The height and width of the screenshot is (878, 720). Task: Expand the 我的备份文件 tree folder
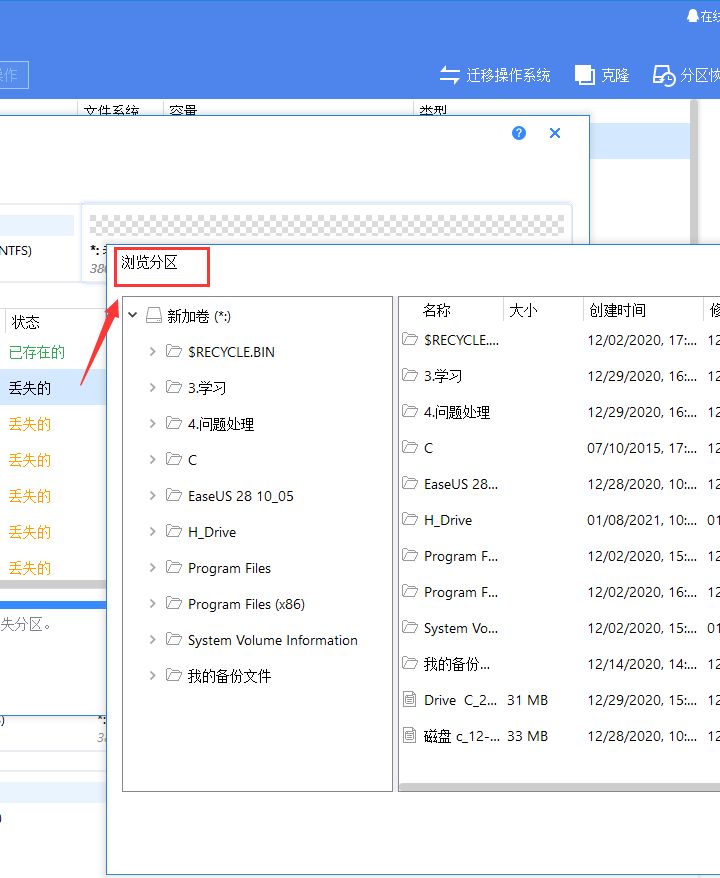coord(152,676)
